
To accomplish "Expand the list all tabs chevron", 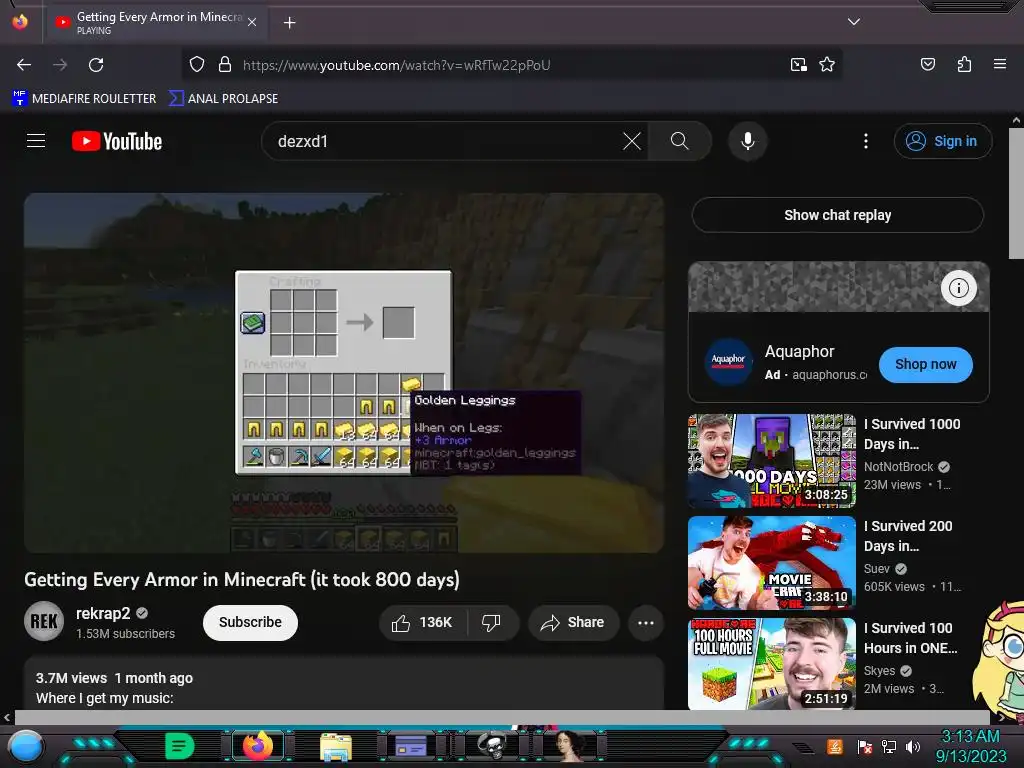I will [854, 22].
